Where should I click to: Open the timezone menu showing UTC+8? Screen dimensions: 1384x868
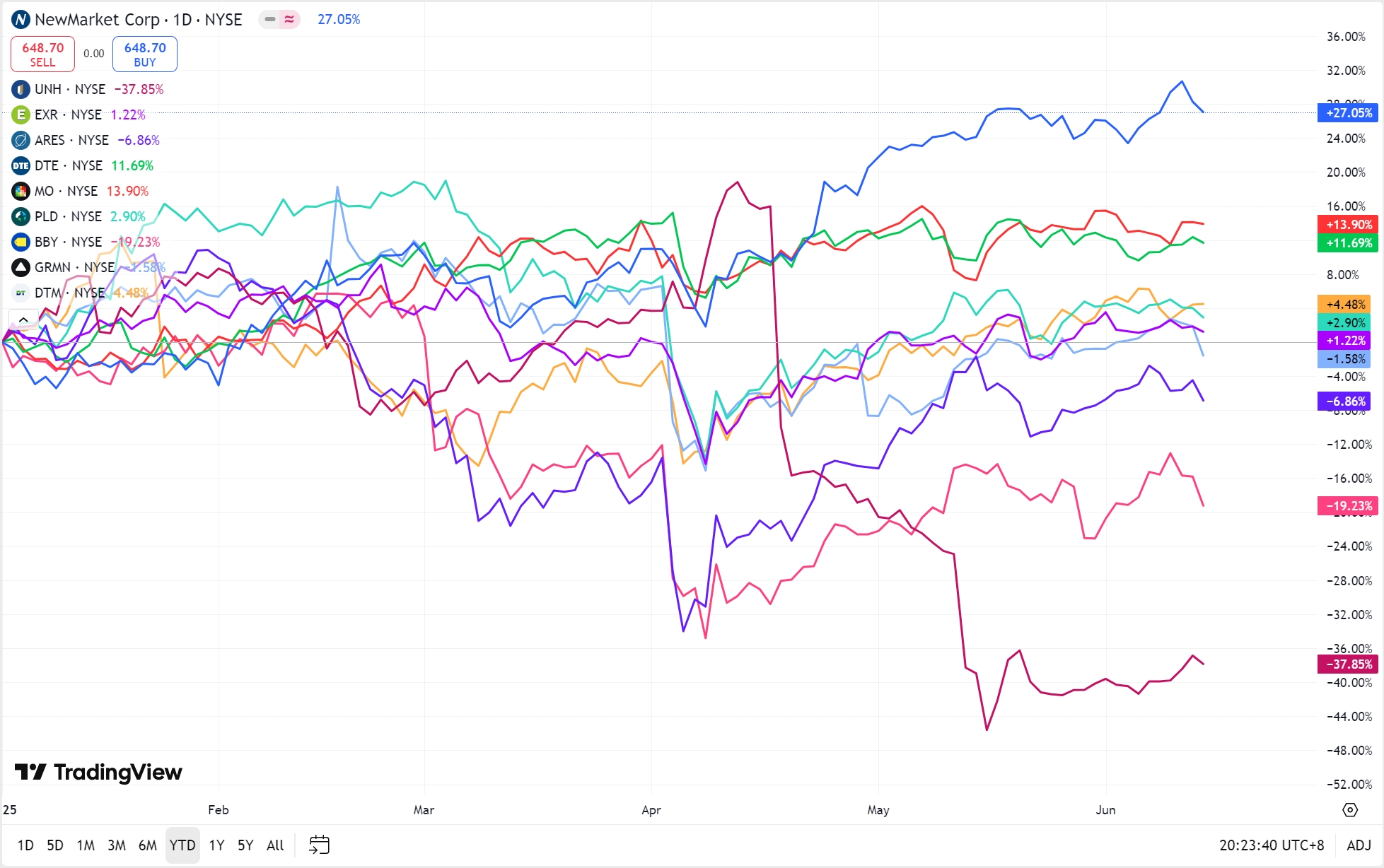click(x=1271, y=845)
